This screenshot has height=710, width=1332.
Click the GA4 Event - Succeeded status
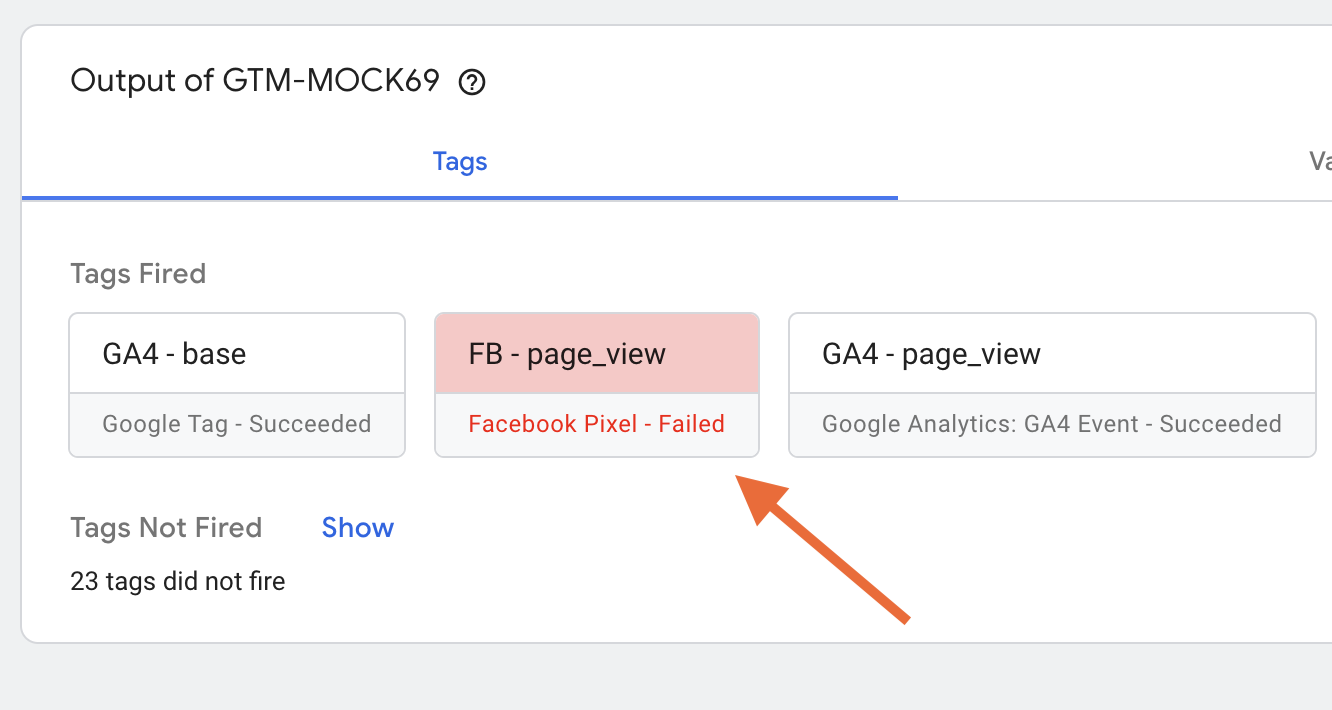pos(1052,424)
